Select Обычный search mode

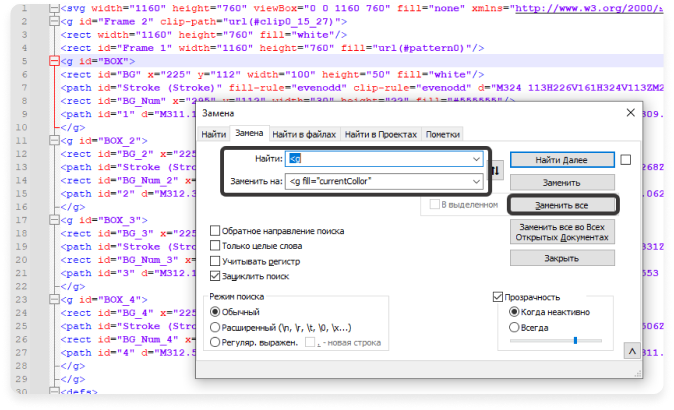pyautogui.click(x=215, y=312)
